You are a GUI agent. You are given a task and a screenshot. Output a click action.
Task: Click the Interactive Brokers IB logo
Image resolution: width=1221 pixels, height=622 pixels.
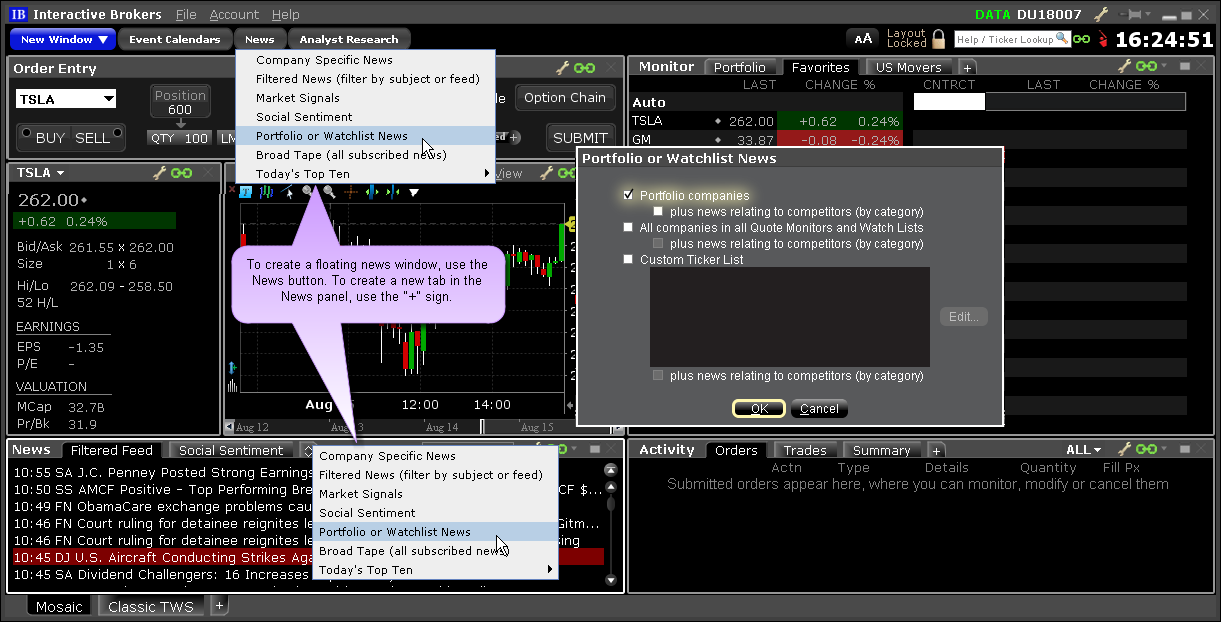(18, 14)
